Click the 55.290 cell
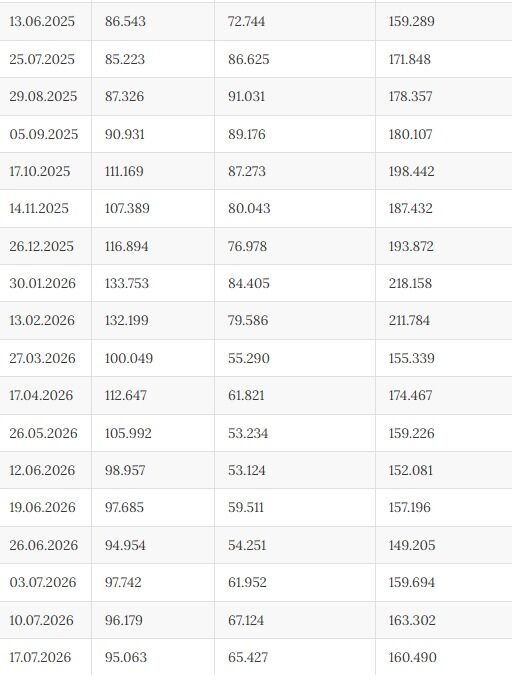517x696 pixels. coord(249,358)
